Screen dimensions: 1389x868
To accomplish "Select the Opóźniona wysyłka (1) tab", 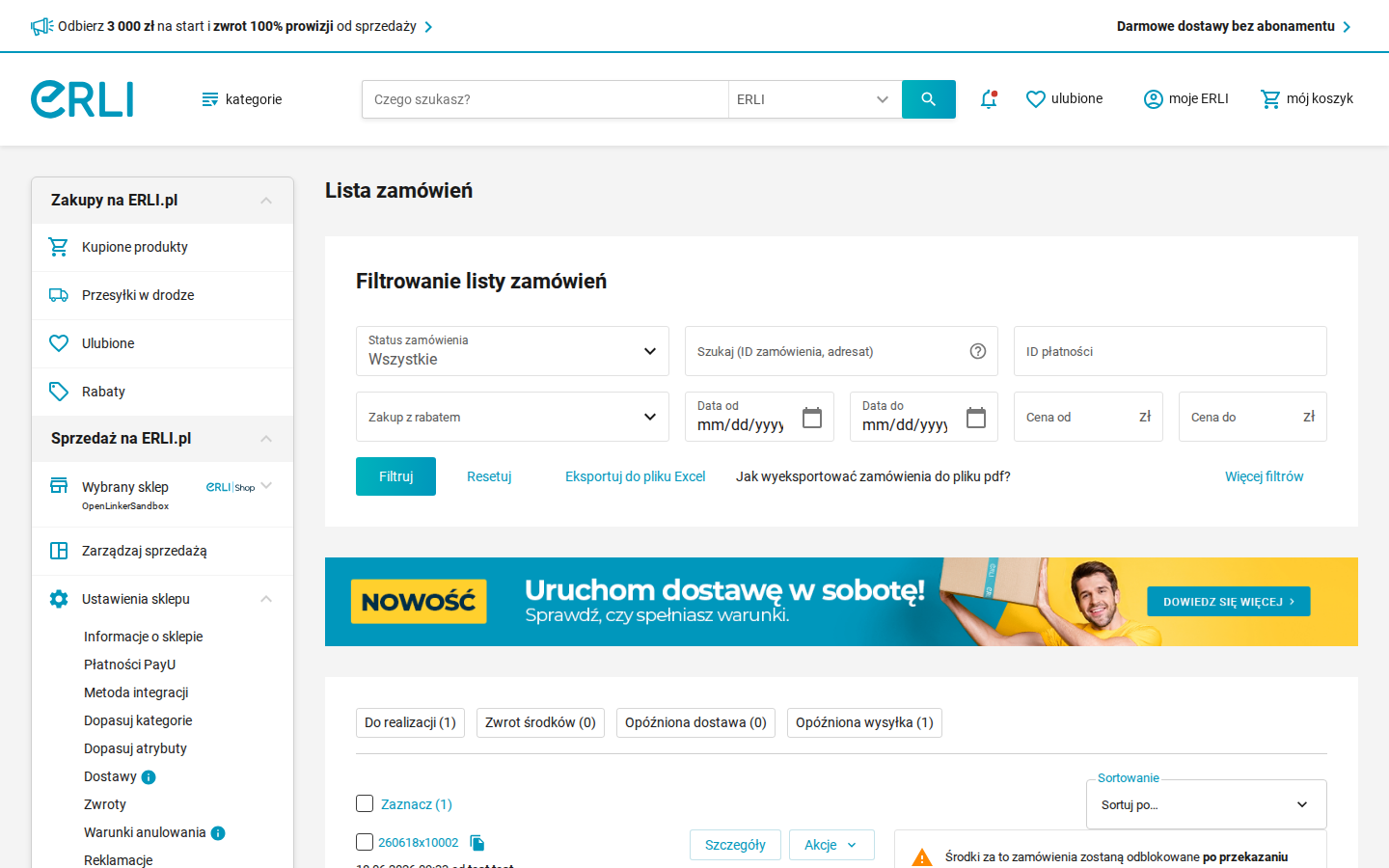I will click(x=864, y=722).
